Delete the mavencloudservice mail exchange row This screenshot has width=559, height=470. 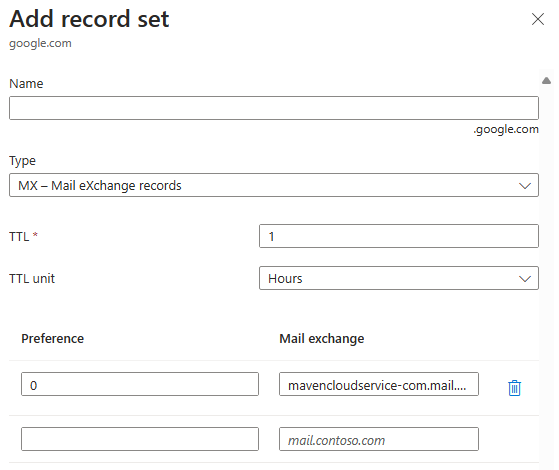coord(514,388)
